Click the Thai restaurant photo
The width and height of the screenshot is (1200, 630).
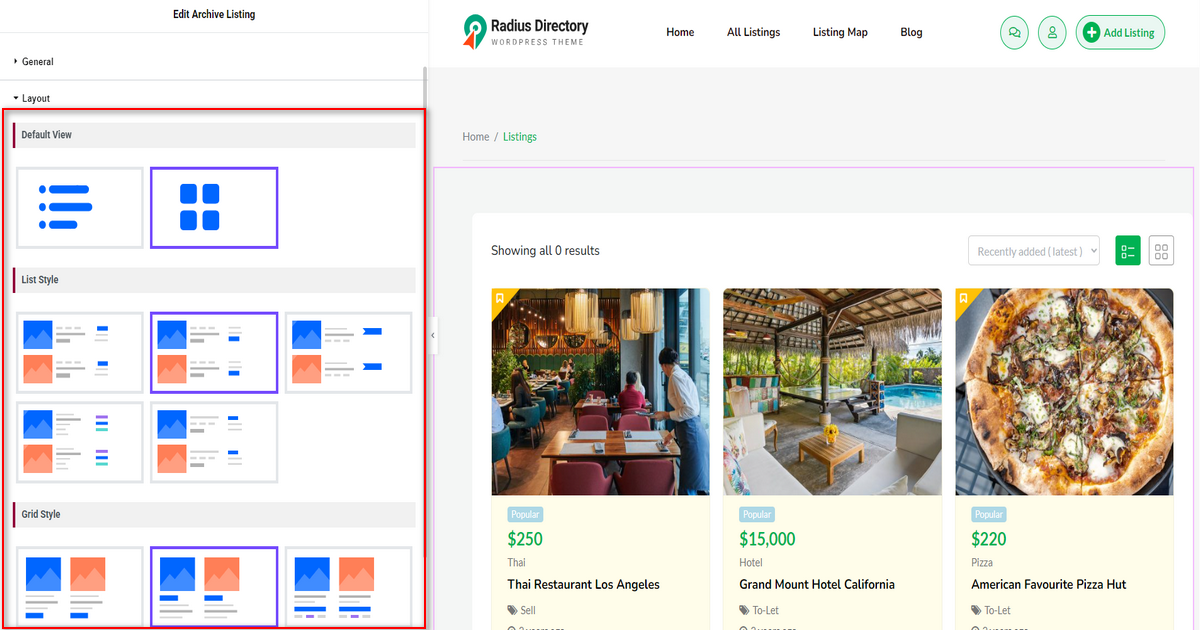pos(600,392)
